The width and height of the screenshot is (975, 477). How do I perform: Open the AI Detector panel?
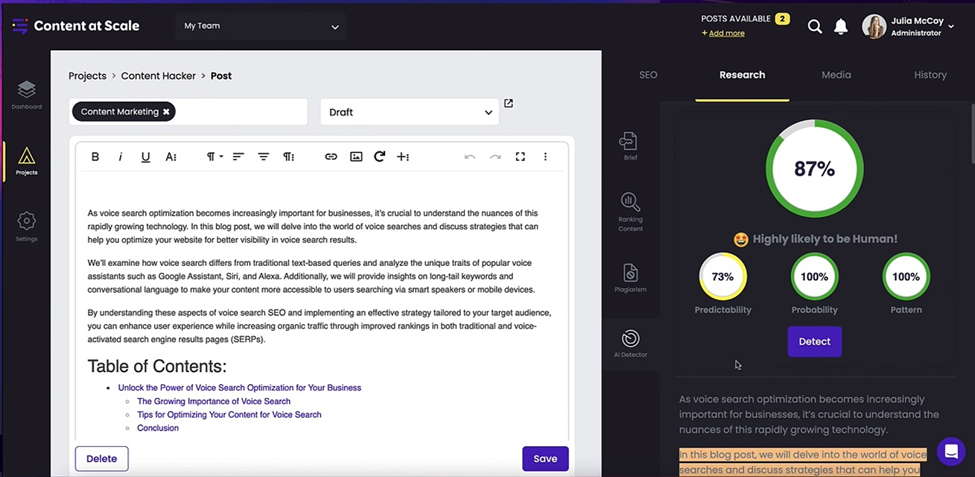pos(630,343)
